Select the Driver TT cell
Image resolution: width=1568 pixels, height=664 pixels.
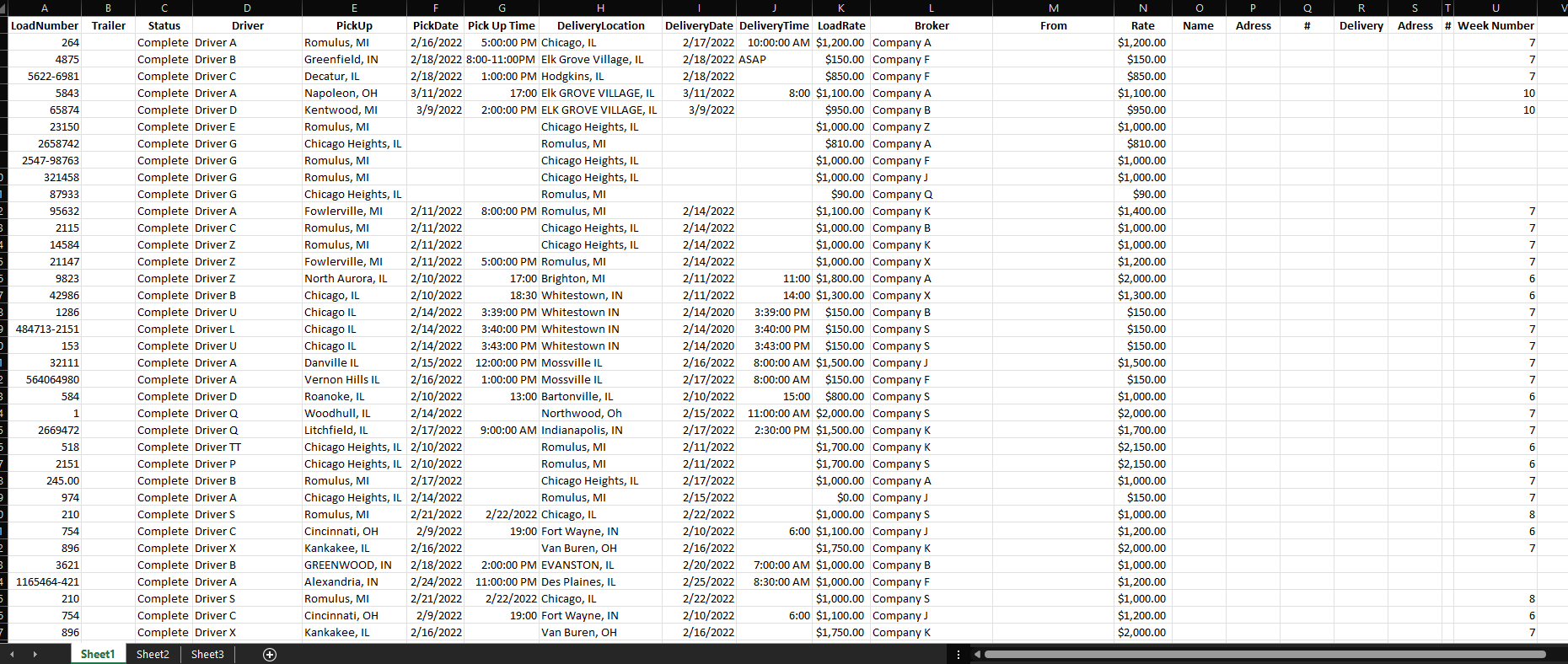[247, 447]
